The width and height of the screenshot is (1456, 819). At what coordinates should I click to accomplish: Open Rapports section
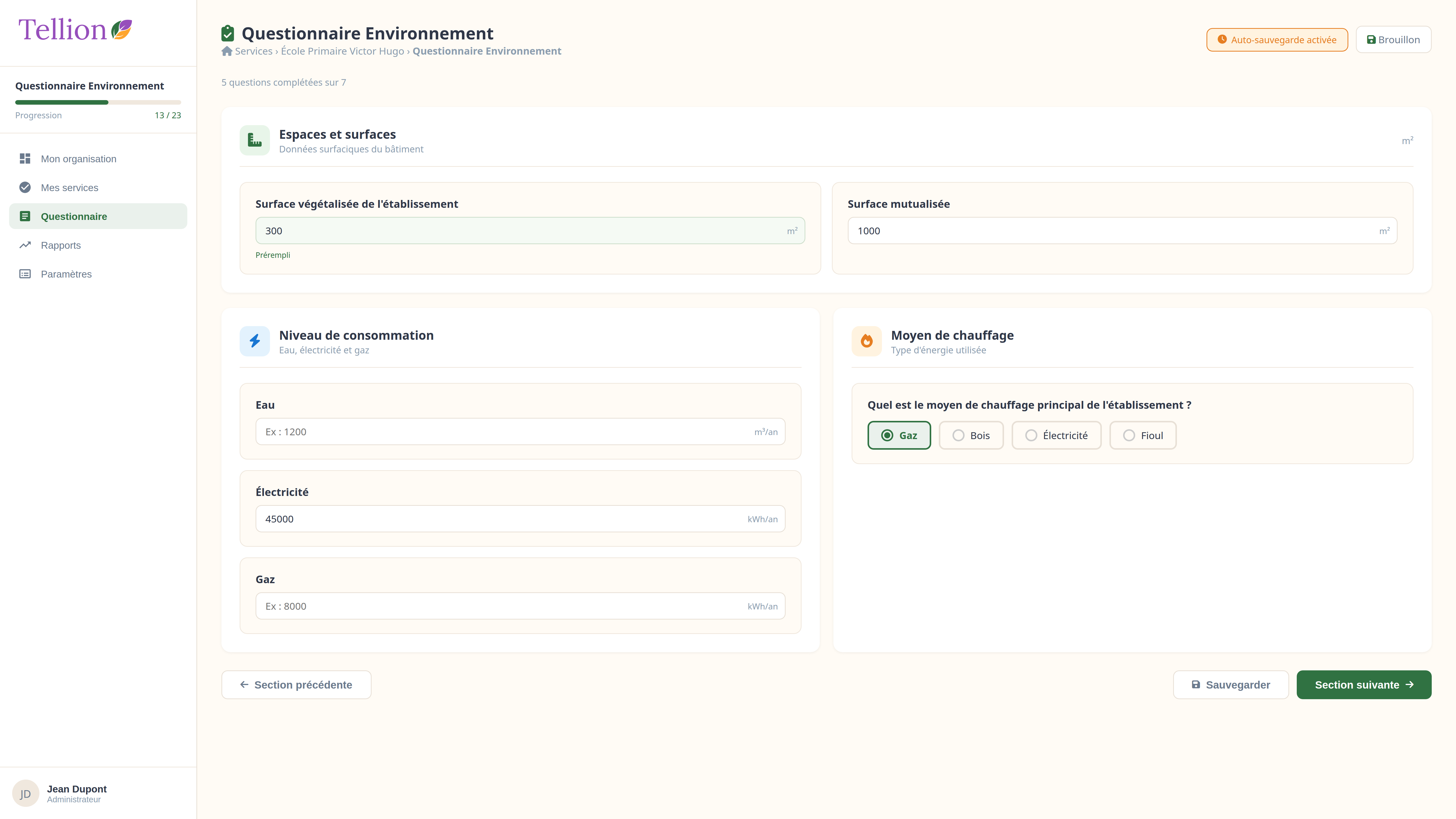(x=98, y=245)
